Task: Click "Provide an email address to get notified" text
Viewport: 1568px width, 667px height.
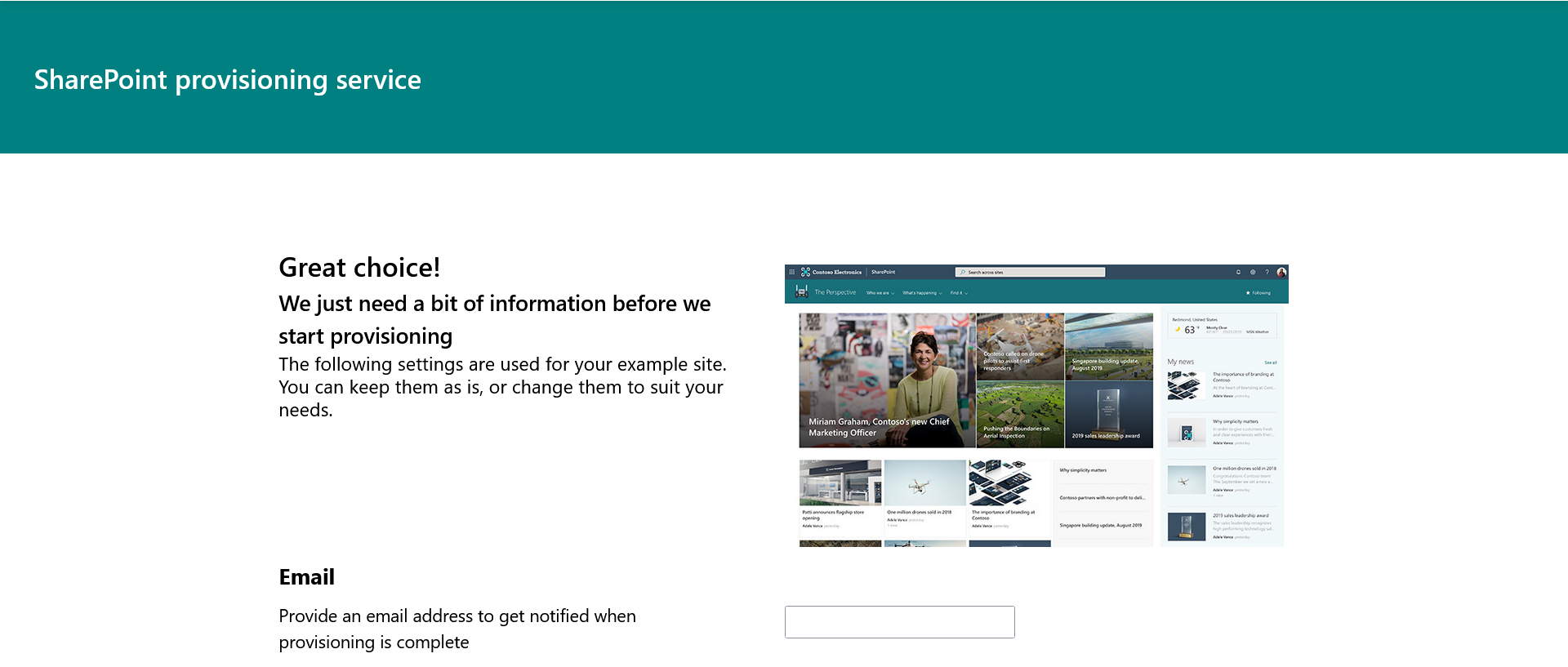Action: [x=457, y=629]
